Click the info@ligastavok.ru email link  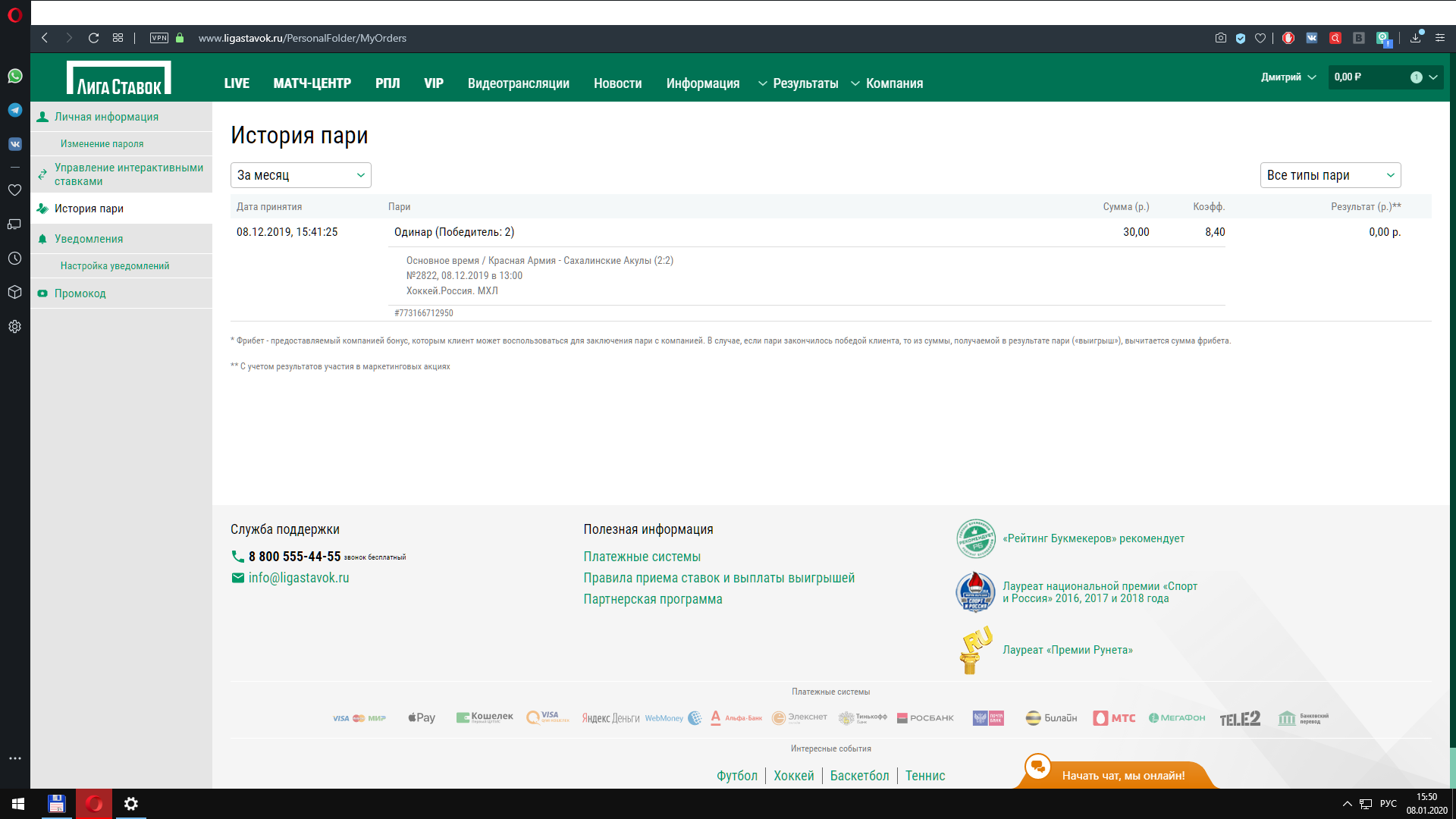[298, 578]
